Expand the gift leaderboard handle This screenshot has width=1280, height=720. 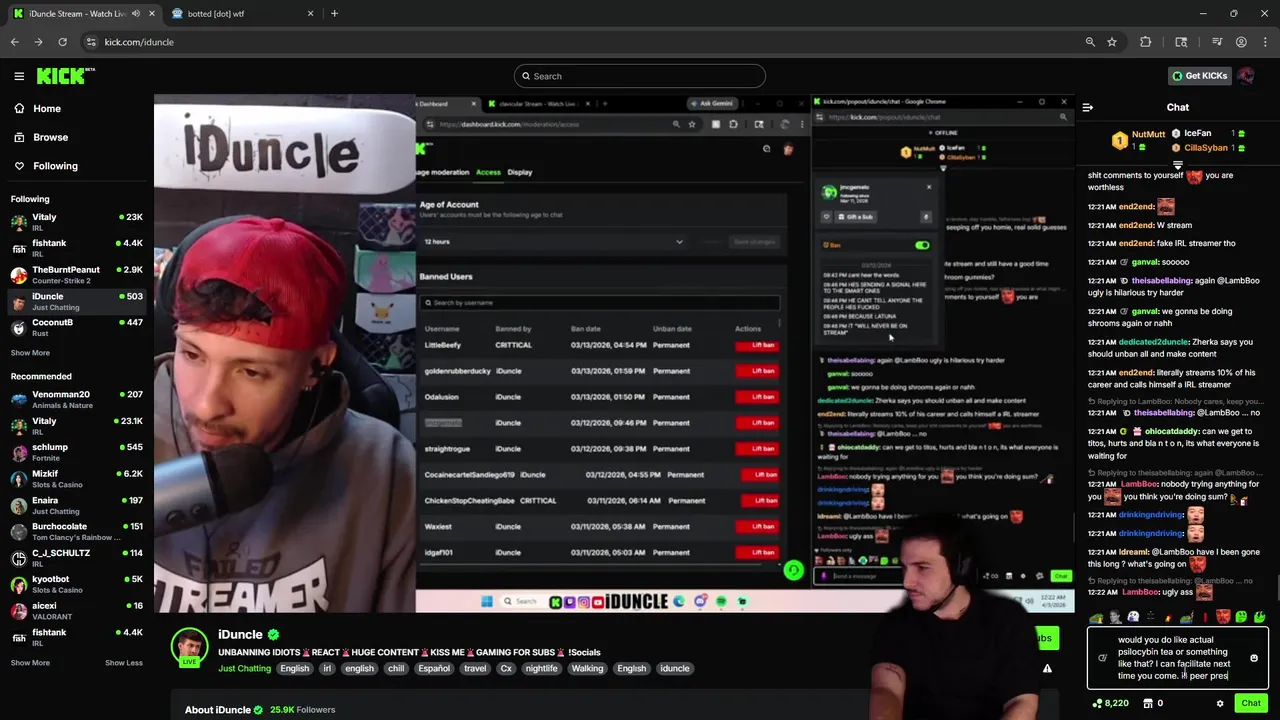[x=1177, y=165]
